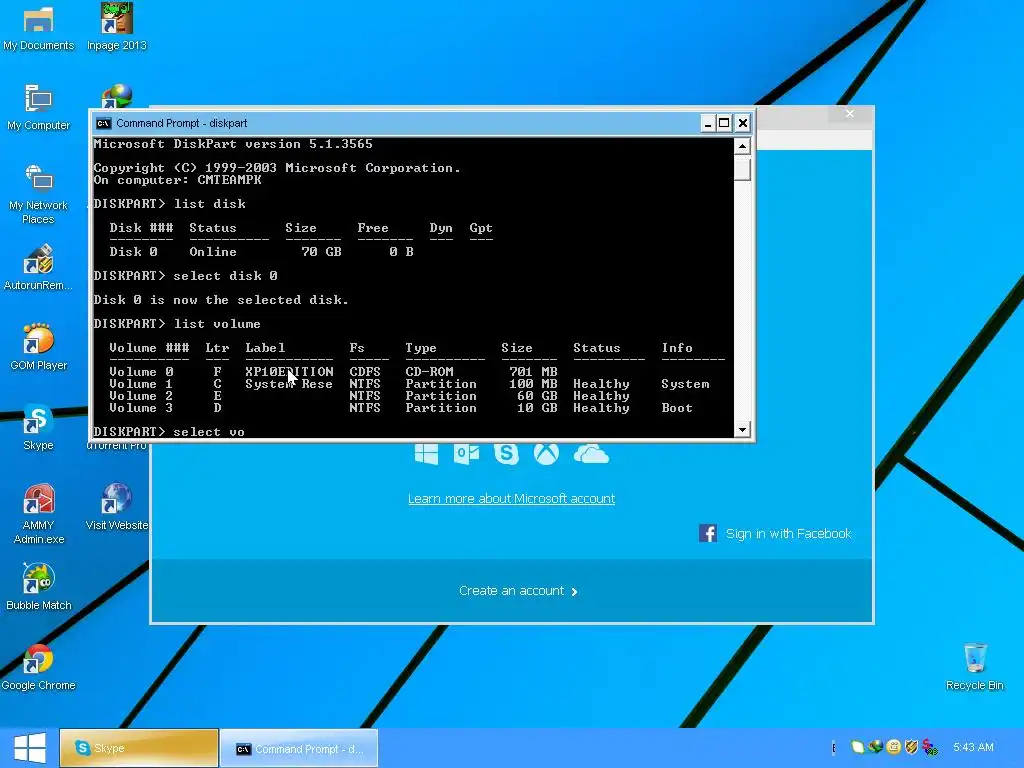Click the OneDrive cloud icon
The height and width of the screenshot is (768, 1024).
(x=591, y=454)
